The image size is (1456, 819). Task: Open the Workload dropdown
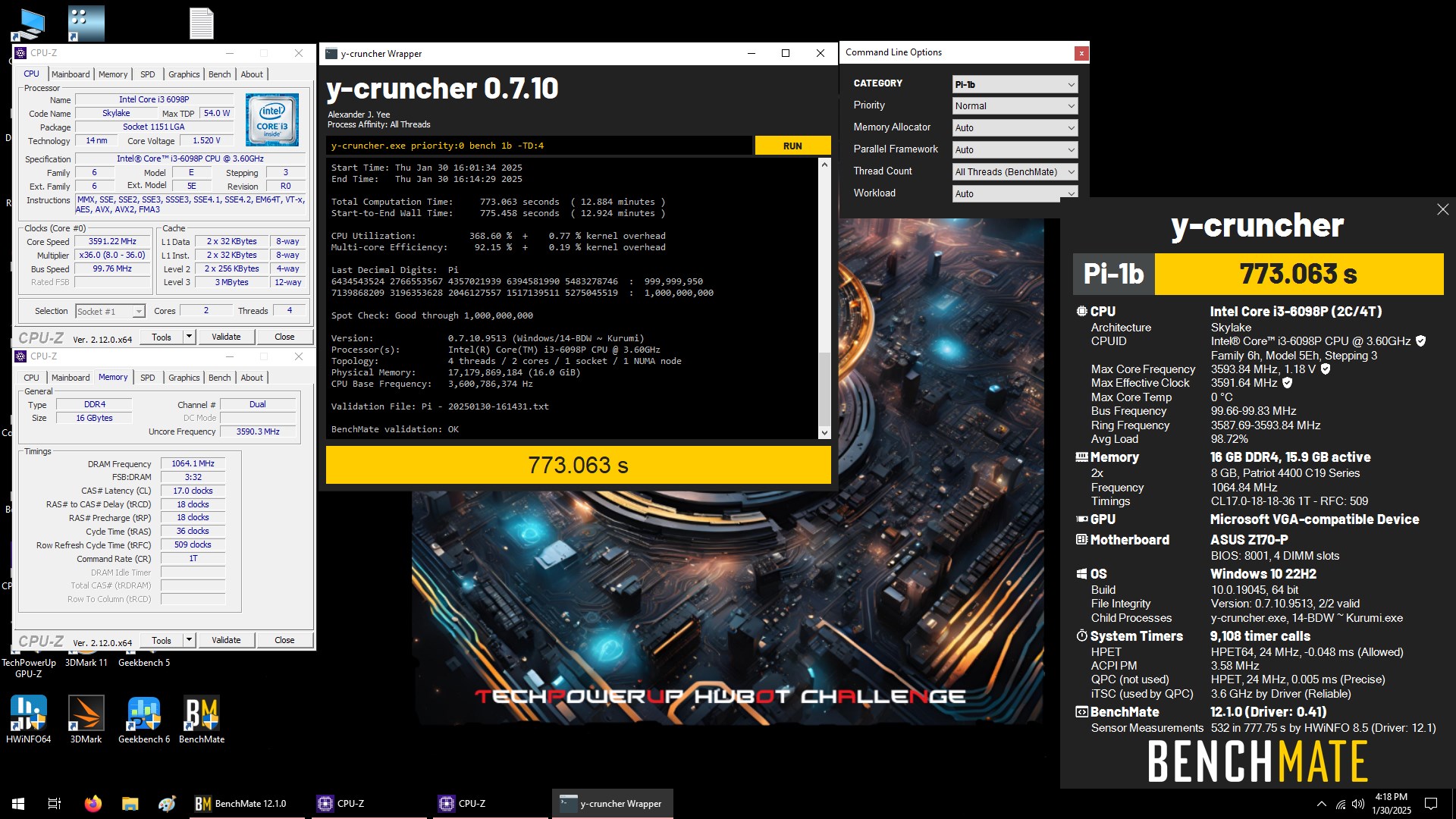[x=1015, y=194]
